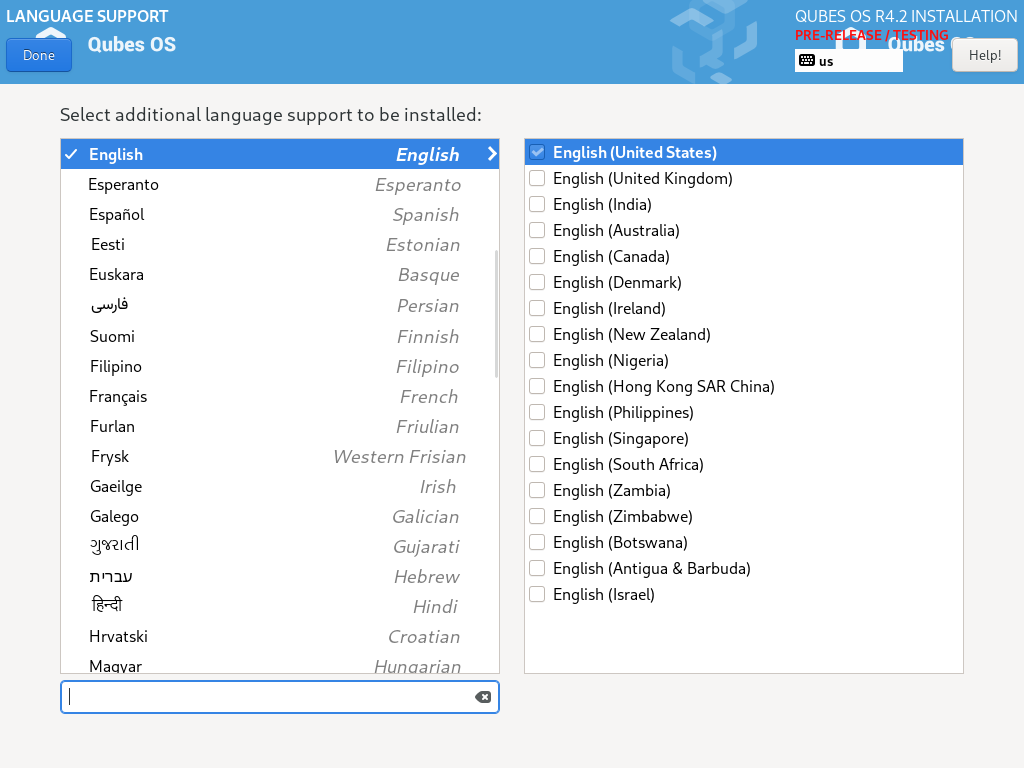
Task: Click the checkmark icon beside English
Action: (x=71, y=154)
